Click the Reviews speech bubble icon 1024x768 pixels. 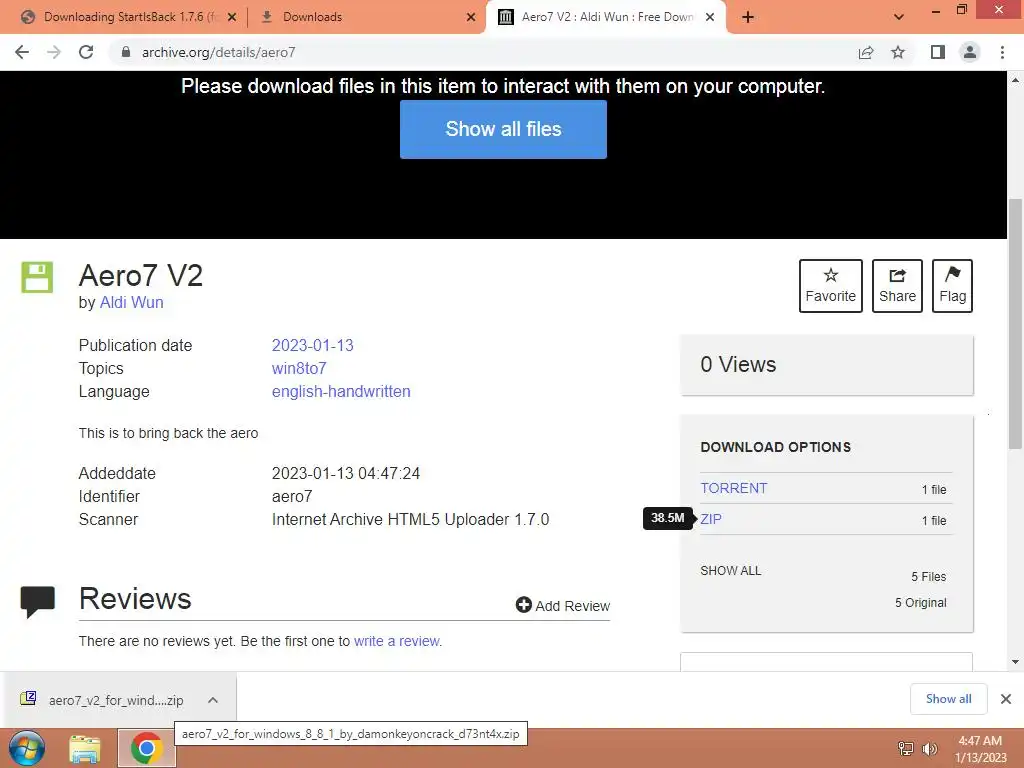click(x=38, y=602)
